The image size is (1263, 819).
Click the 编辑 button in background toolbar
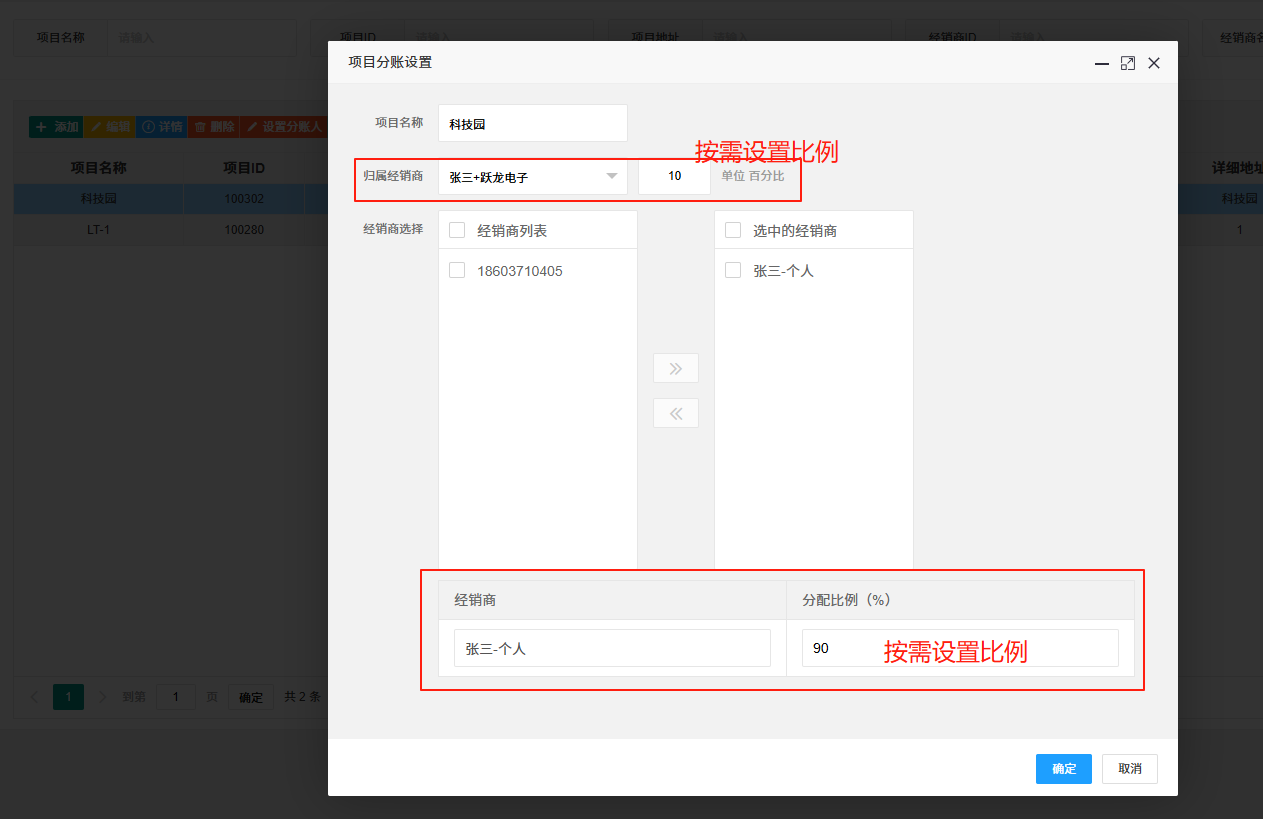pyautogui.click(x=110, y=127)
